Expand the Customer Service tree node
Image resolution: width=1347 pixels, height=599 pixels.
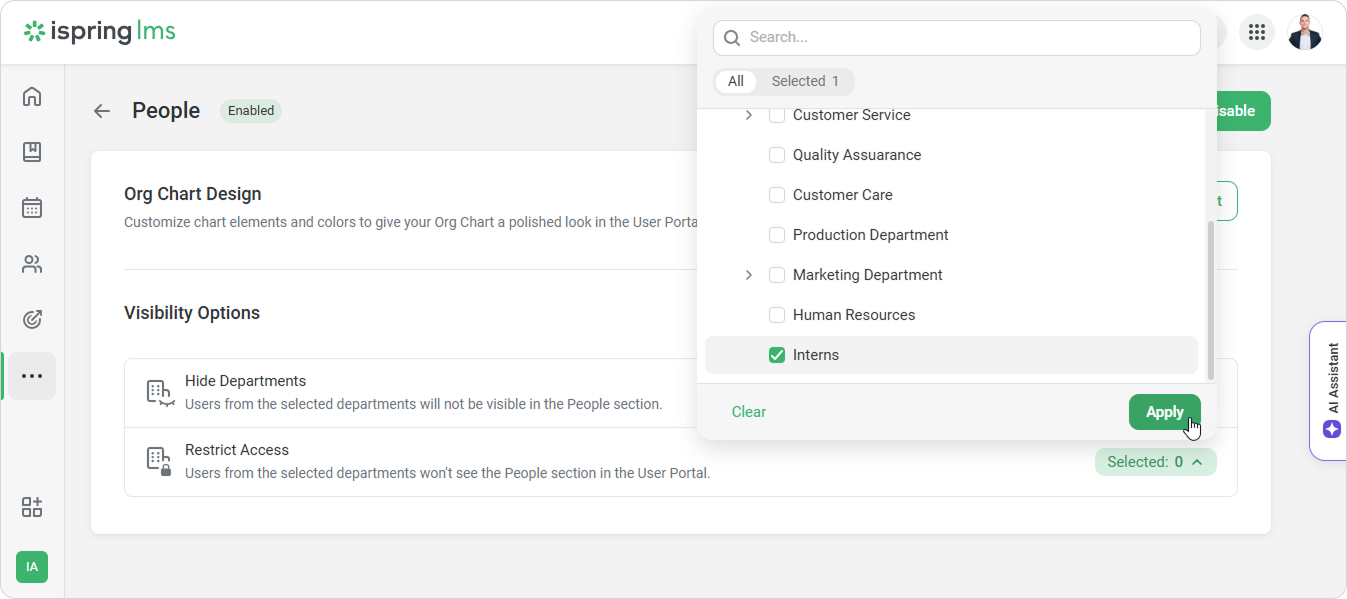point(749,115)
